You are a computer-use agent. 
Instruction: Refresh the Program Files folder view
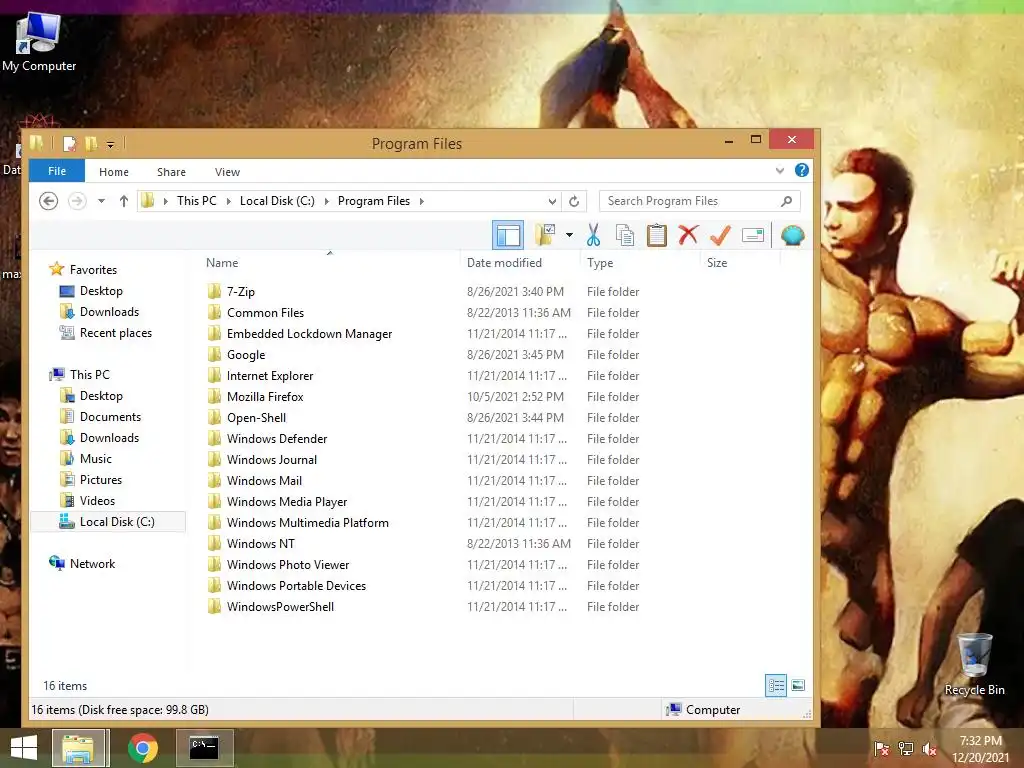(x=574, y=201)
